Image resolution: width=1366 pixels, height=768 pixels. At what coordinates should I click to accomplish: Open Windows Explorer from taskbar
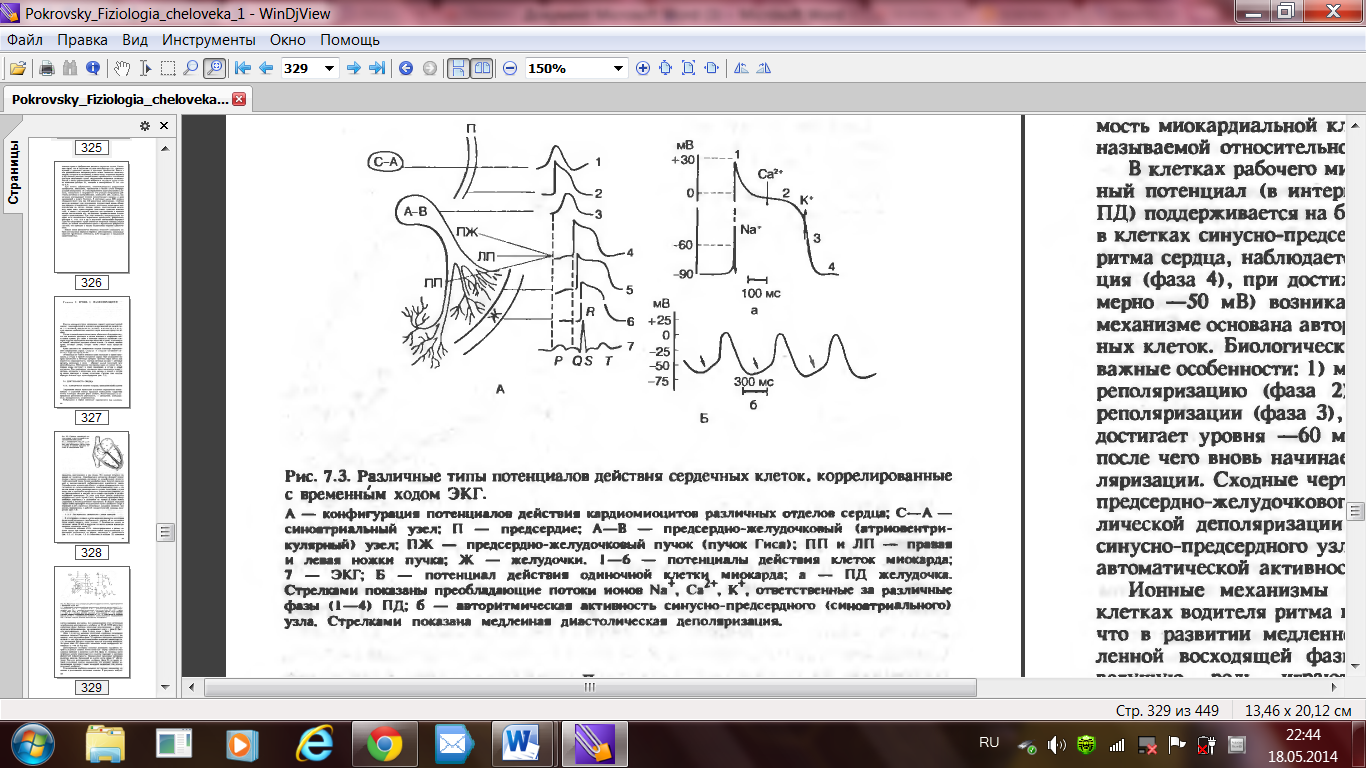click(x=105, y=743)
